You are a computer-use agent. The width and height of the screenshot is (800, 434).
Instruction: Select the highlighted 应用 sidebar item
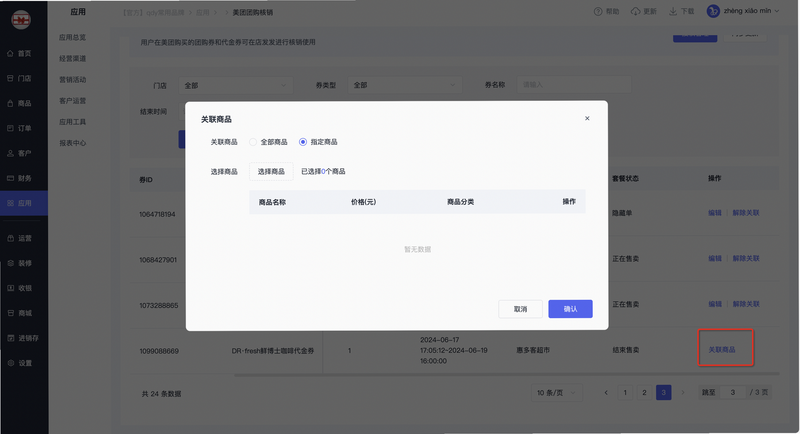[24, 203]
